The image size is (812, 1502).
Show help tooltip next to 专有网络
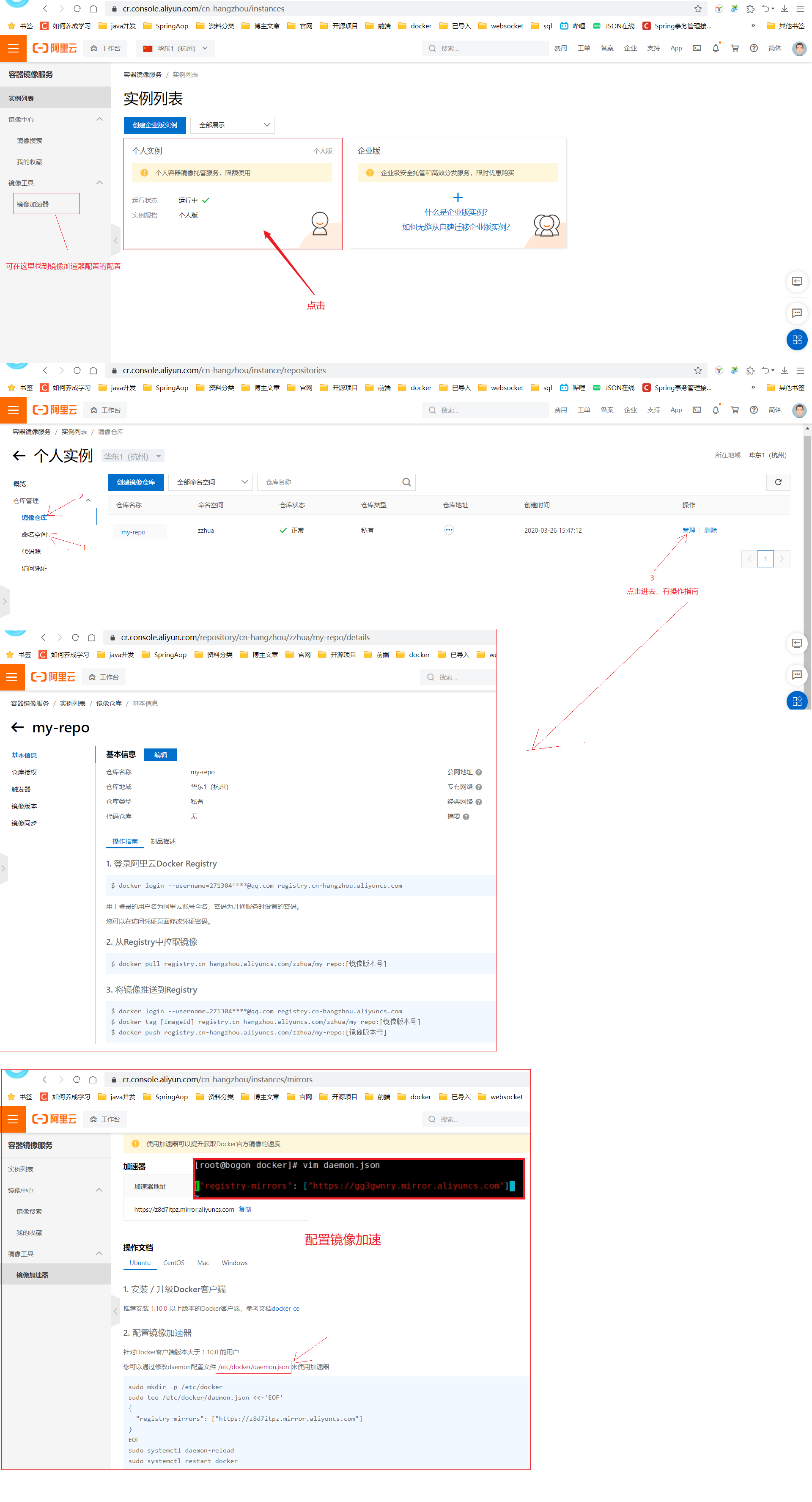click(479, 787)
